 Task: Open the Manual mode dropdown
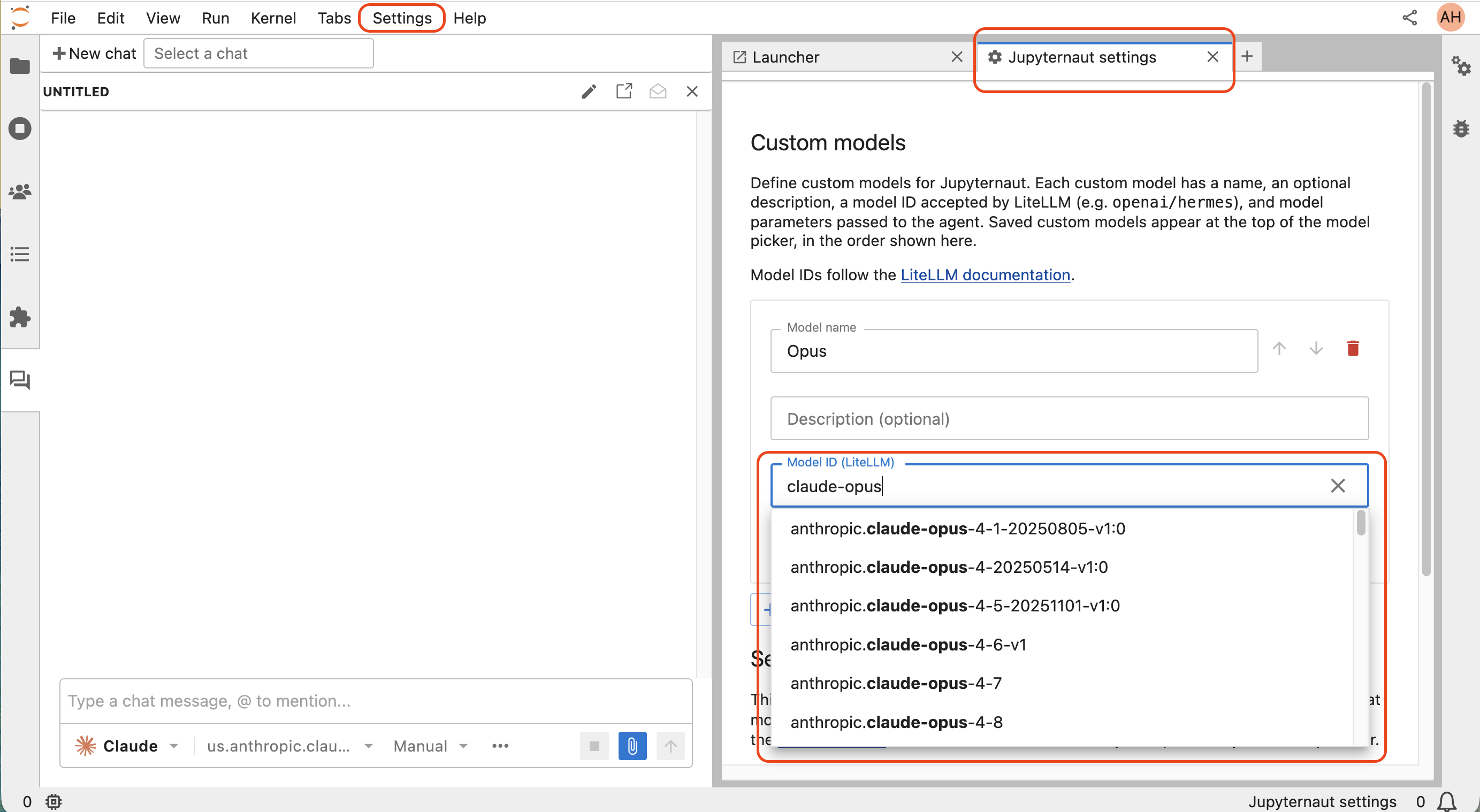tap(431, 746)
